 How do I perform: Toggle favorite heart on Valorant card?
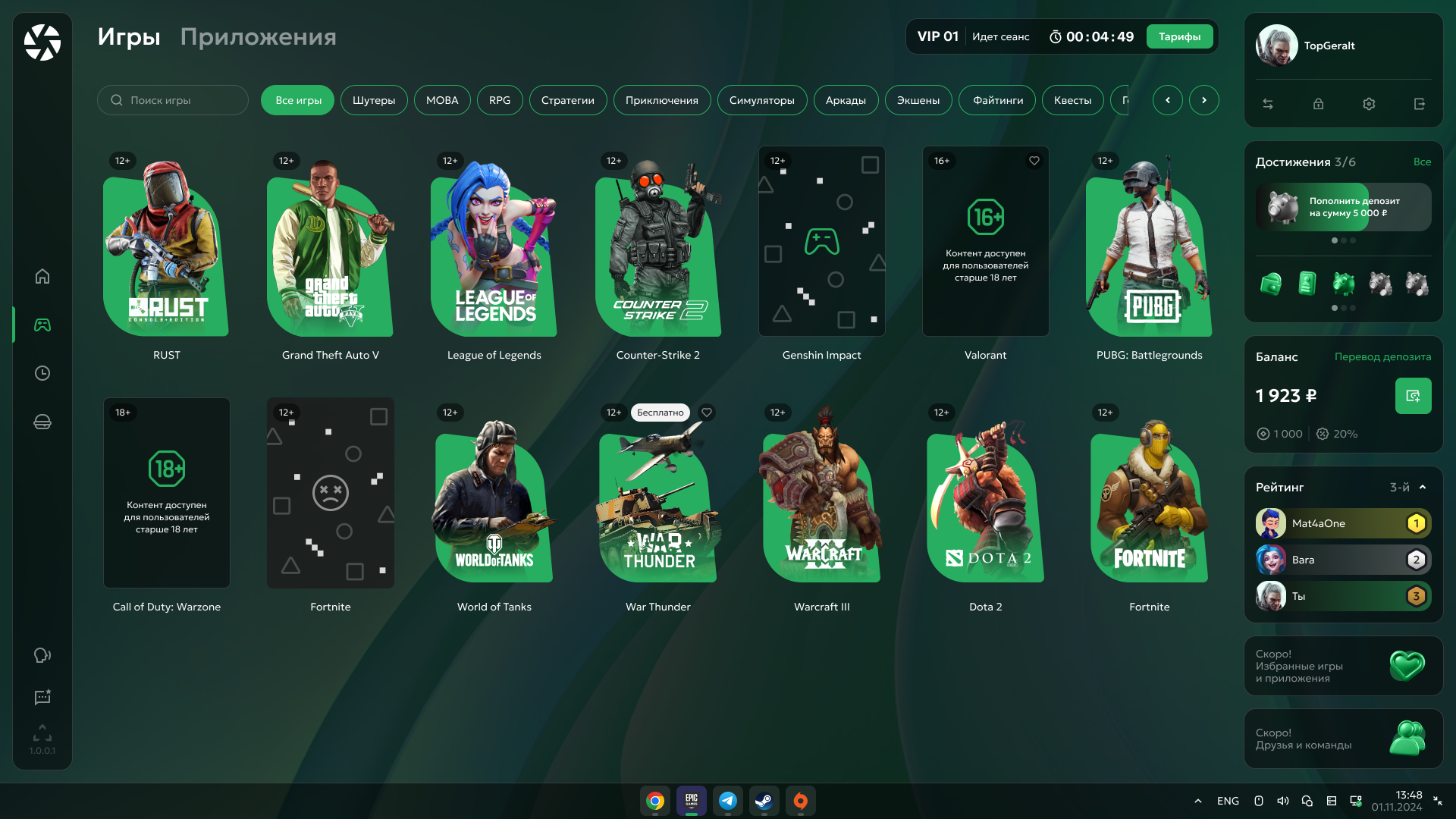pyautogui.click(x=1034, y=161)
